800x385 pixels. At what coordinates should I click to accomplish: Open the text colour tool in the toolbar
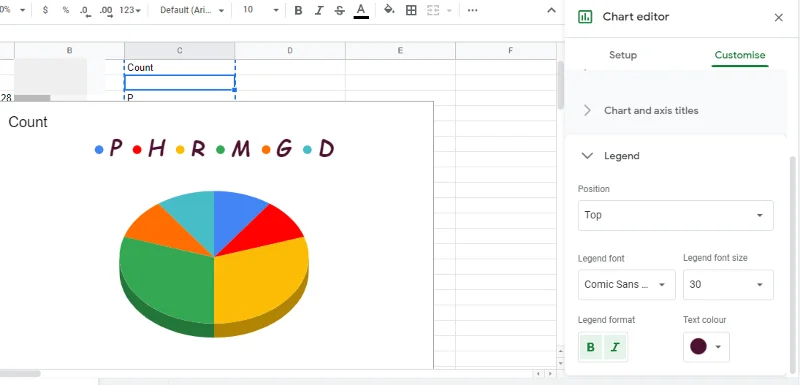pos(361,11)
